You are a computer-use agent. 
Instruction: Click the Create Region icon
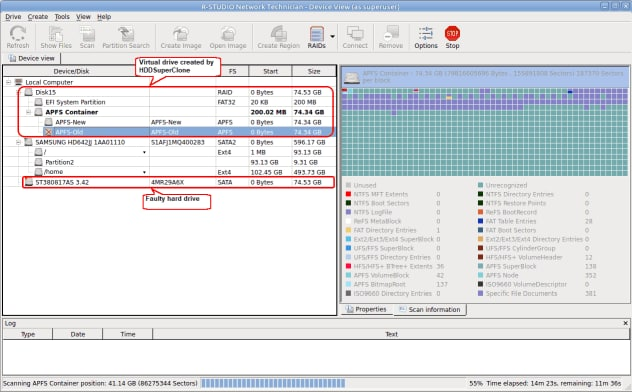tap(279, 37)
